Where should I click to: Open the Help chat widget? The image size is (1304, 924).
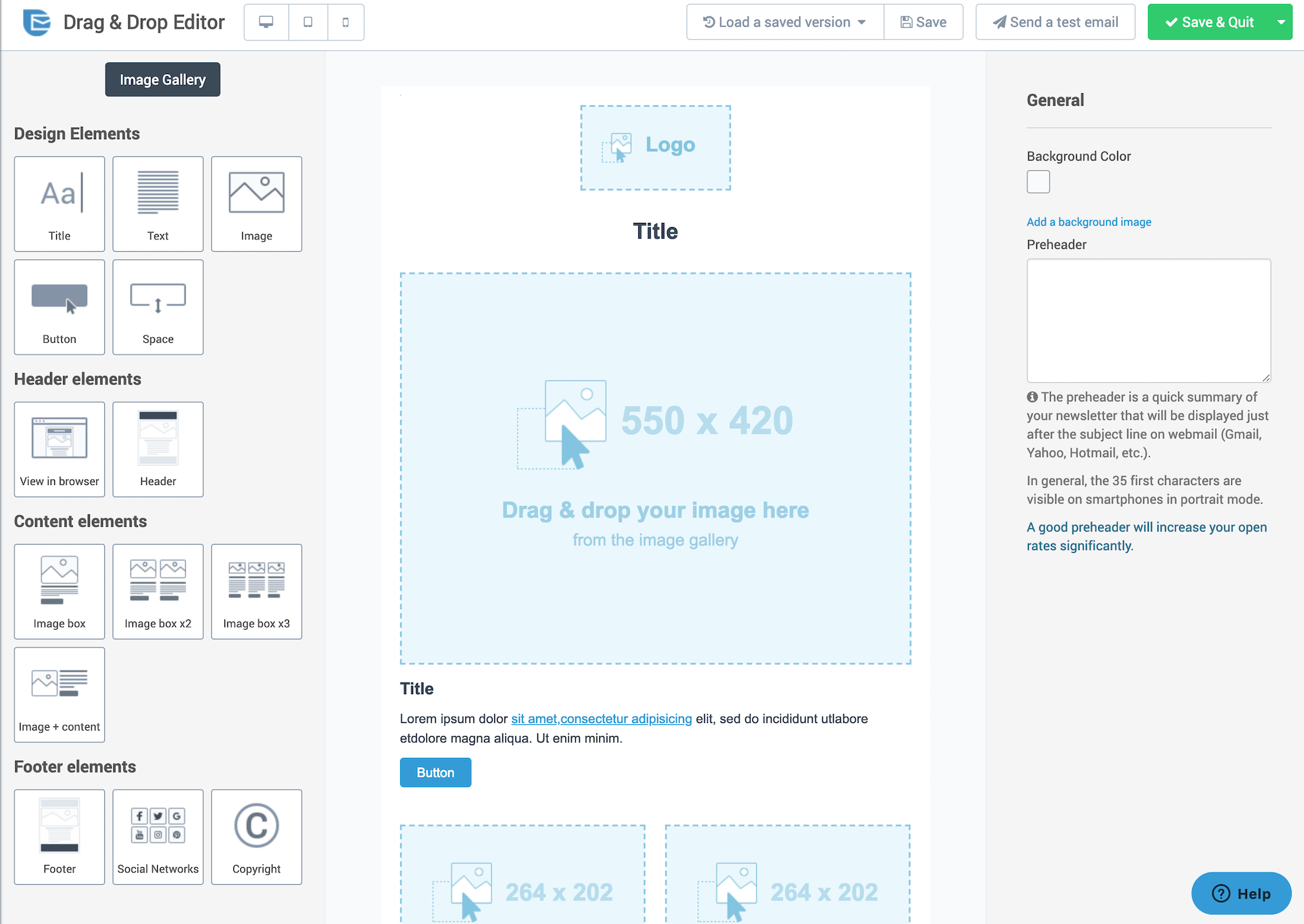(1241, 893)
